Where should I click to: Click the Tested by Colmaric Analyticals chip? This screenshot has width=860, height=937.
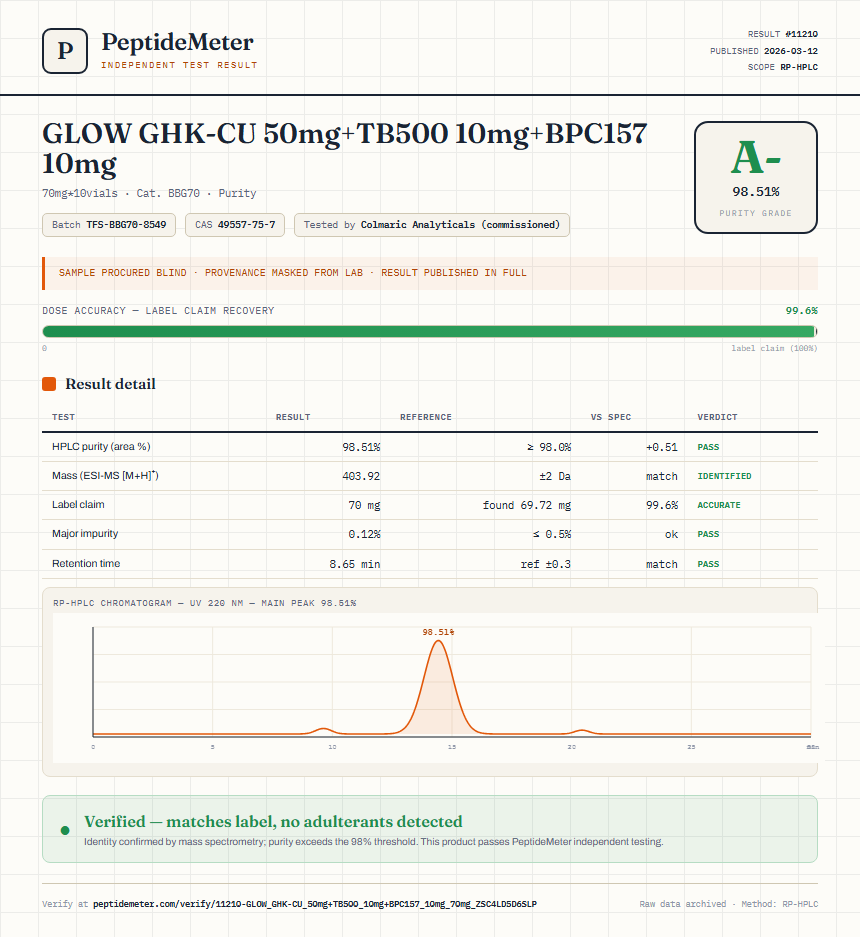431,225
